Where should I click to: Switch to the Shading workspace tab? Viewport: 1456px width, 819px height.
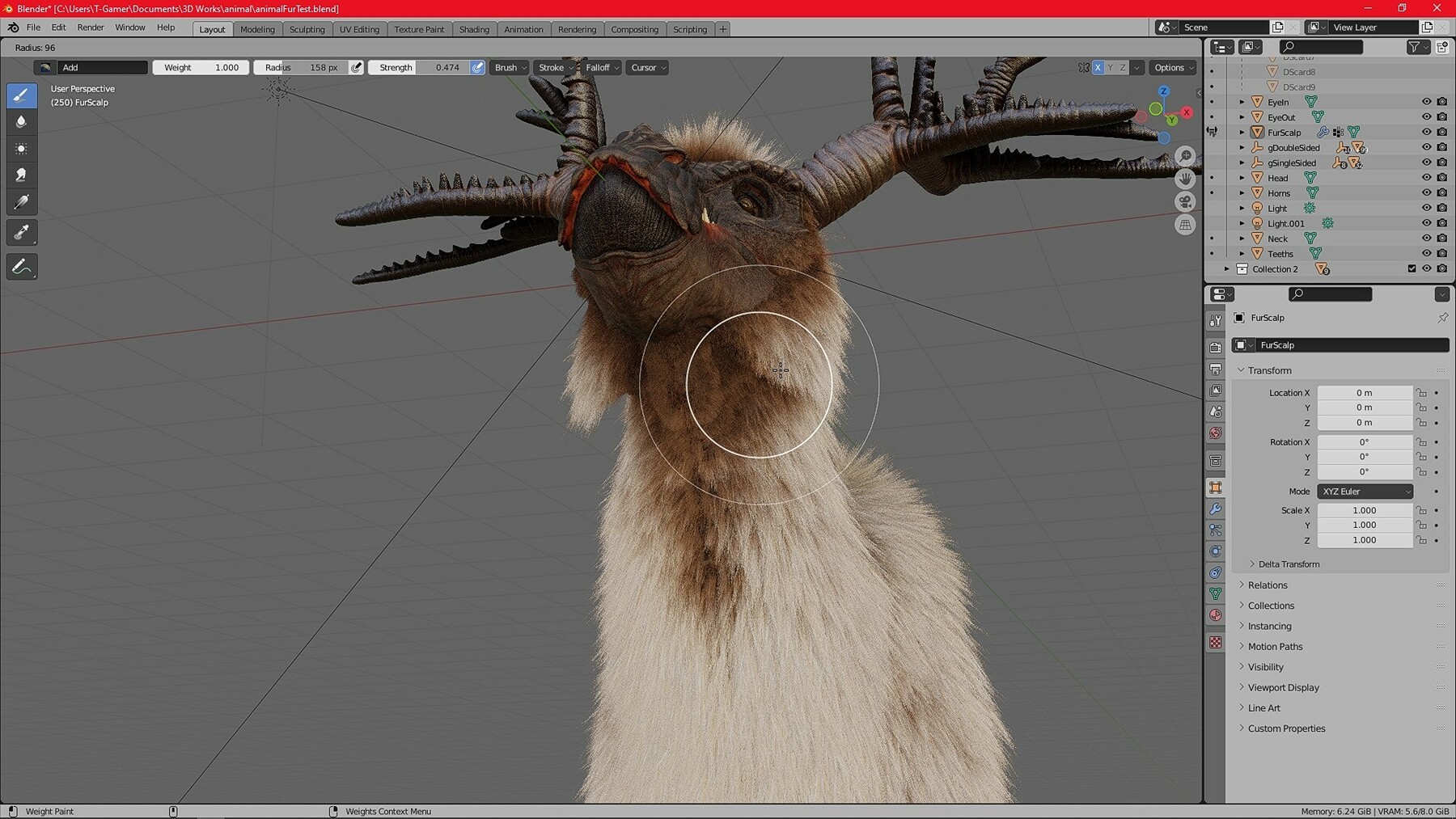[474, 29]
